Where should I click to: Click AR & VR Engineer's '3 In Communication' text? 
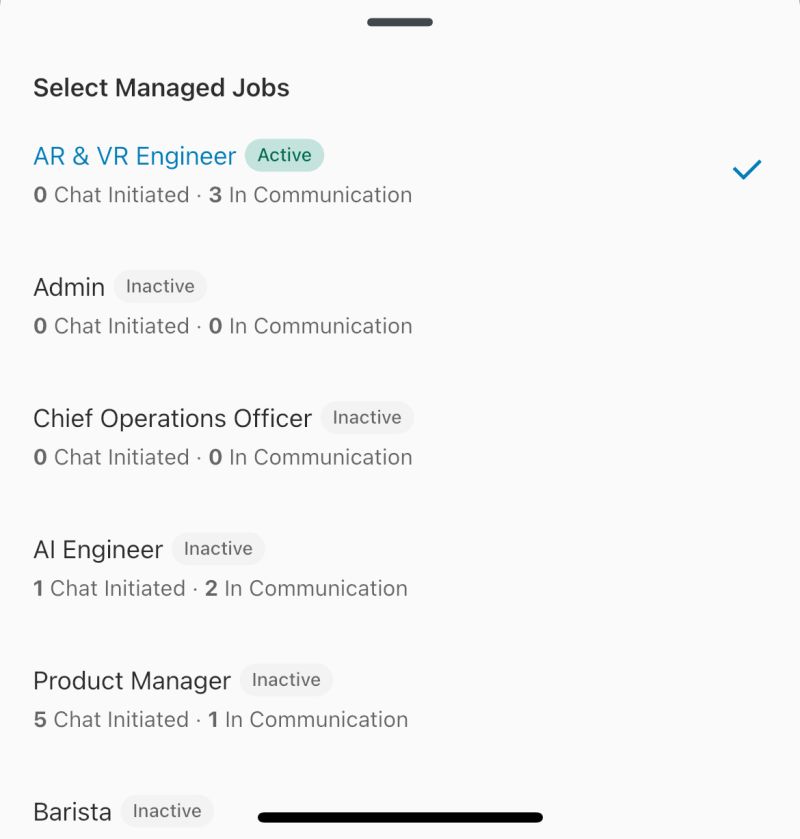[x=310, y=195]
